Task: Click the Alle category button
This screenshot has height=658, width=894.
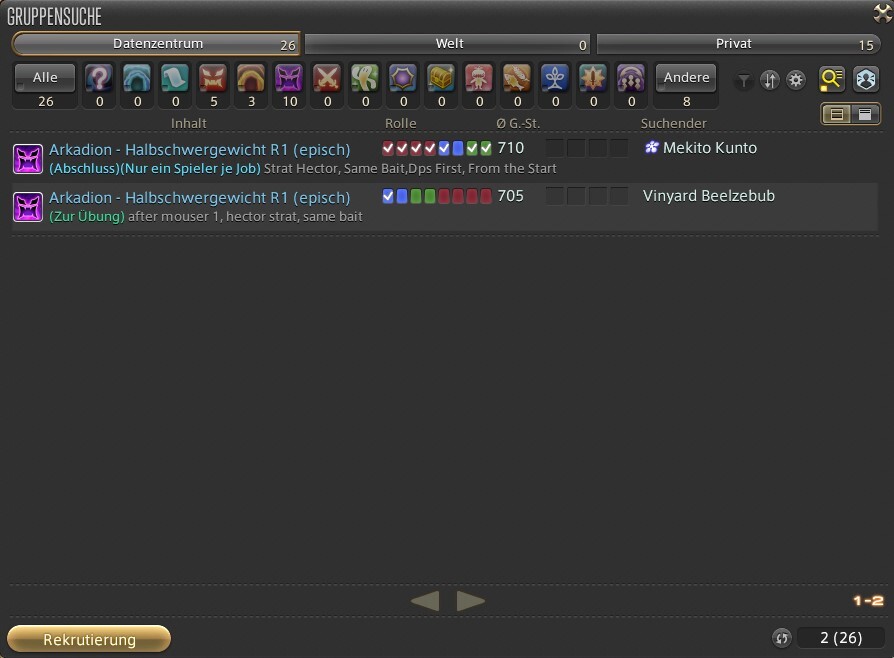Action: tap(45, 78)
